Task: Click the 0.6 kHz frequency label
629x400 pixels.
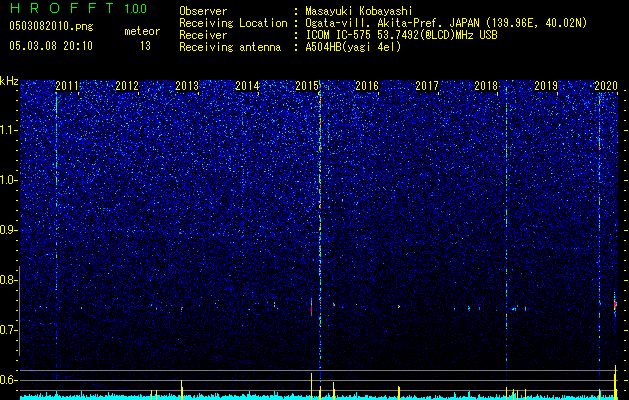Action: [8, 380]
